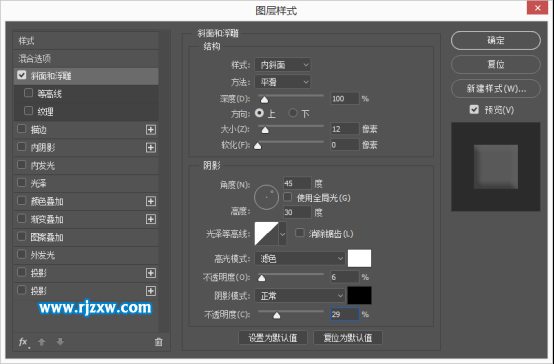Close the 图层样式 dialog
Image resolution: width=554 pixels, height=364 pixels.
[537, 8]
